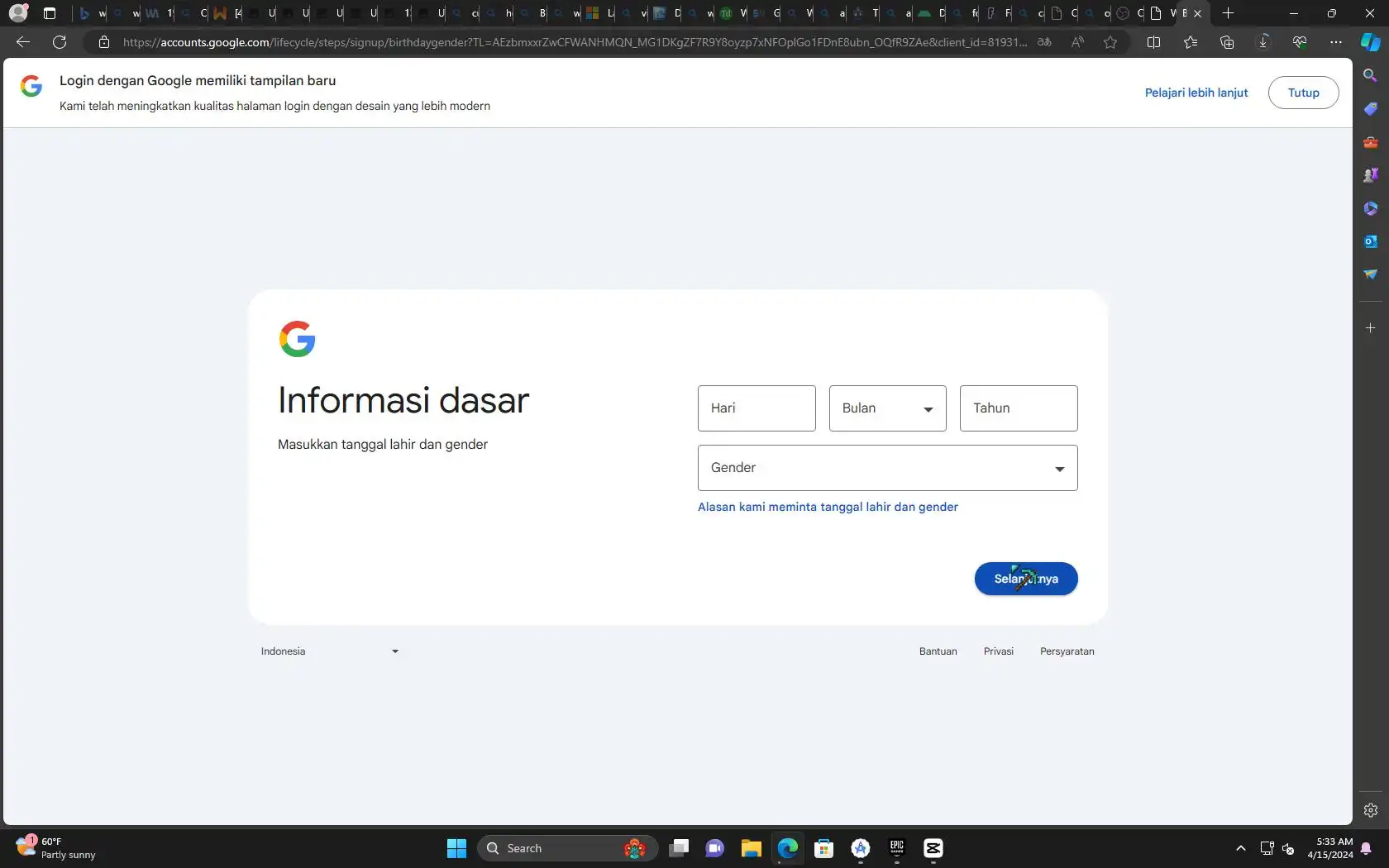Open CapCut from taskbar
The width and height of the screenshot is (1389, 868).
933,848
